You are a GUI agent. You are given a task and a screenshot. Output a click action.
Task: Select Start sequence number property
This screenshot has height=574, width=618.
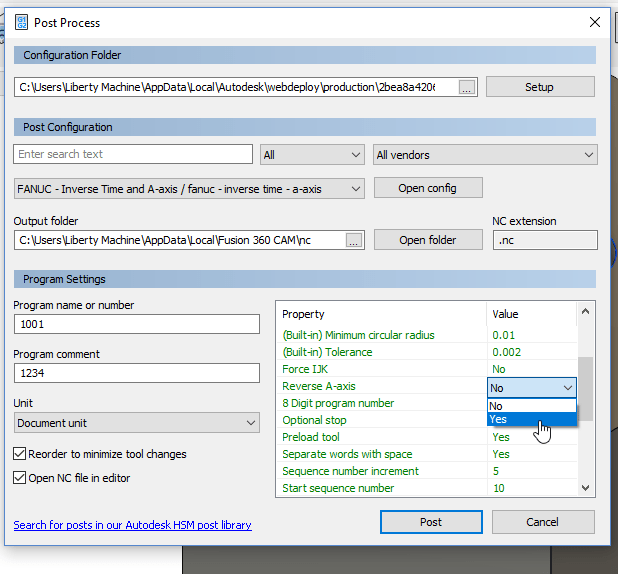point(338,488)
